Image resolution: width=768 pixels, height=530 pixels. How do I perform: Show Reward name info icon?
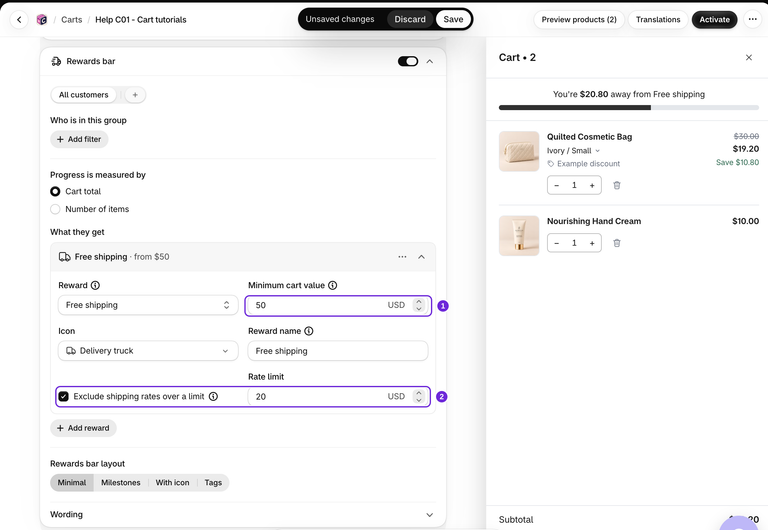tap(309, 331)
